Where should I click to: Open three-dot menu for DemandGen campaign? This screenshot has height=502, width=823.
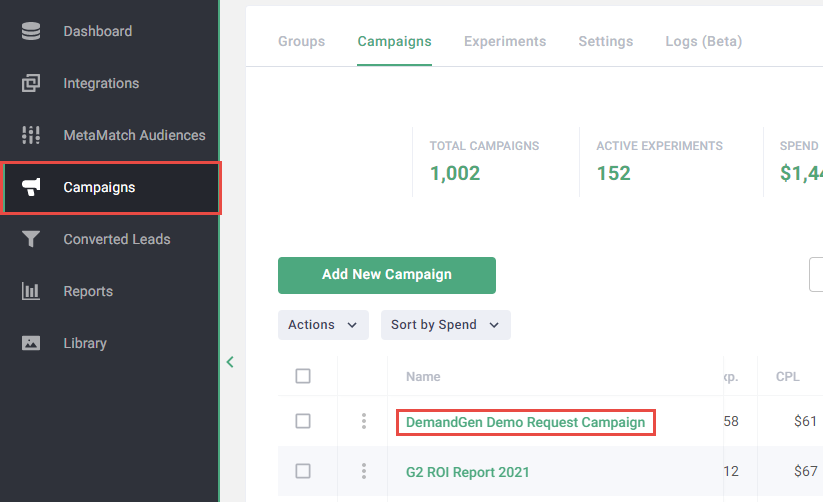(x=364, y=422)
